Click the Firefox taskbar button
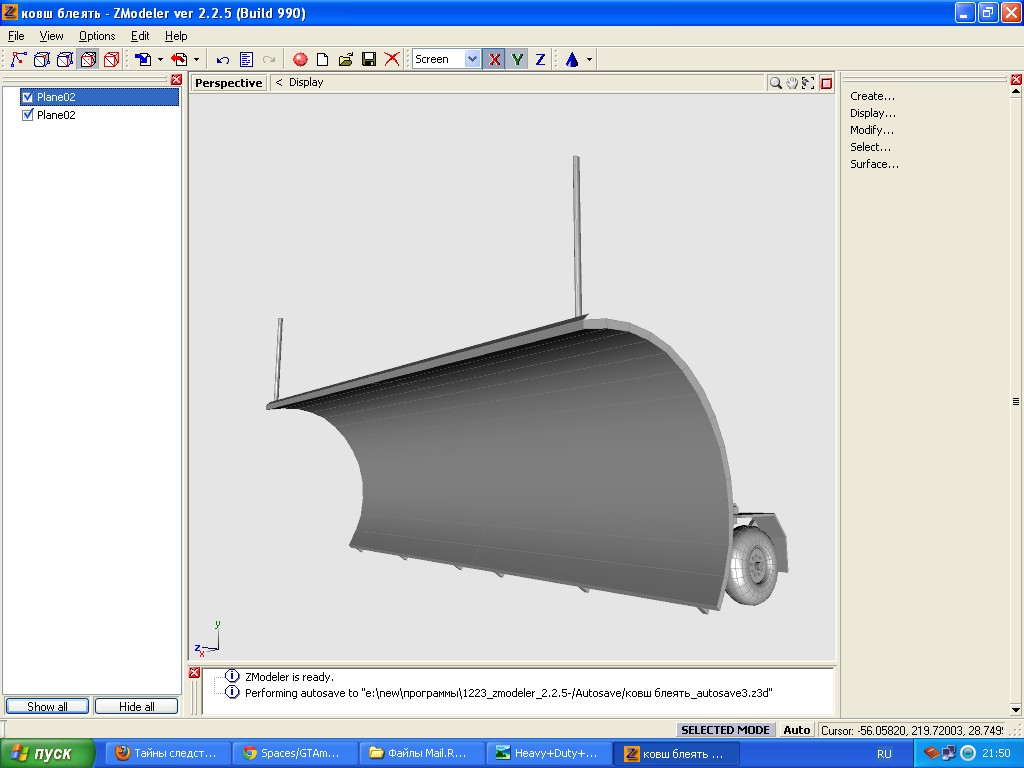The height and width of the screenshot is (768, 1024). 165,753
